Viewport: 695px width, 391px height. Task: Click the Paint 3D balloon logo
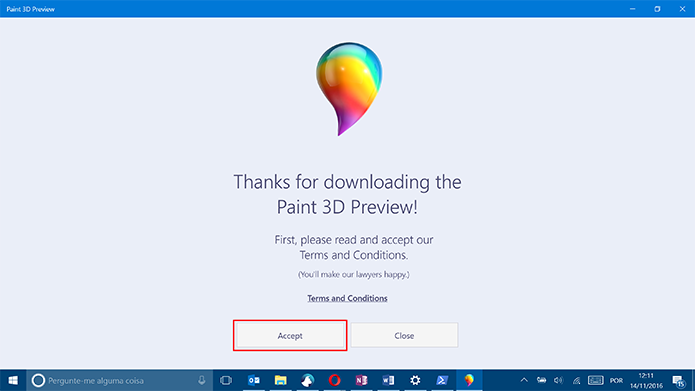tap(349, 89)
